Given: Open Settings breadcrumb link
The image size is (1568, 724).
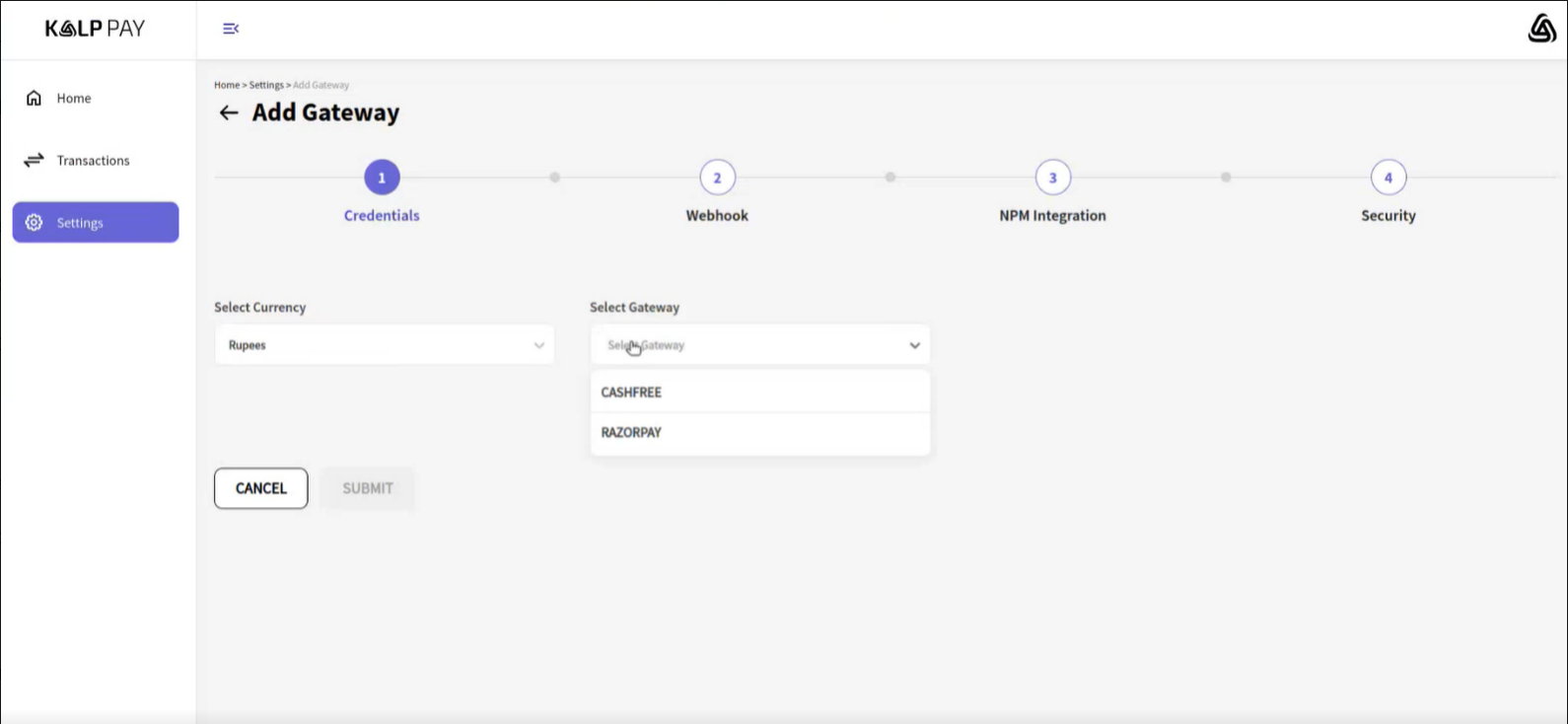Looking at the screenshot, I should tap(266, 86).
